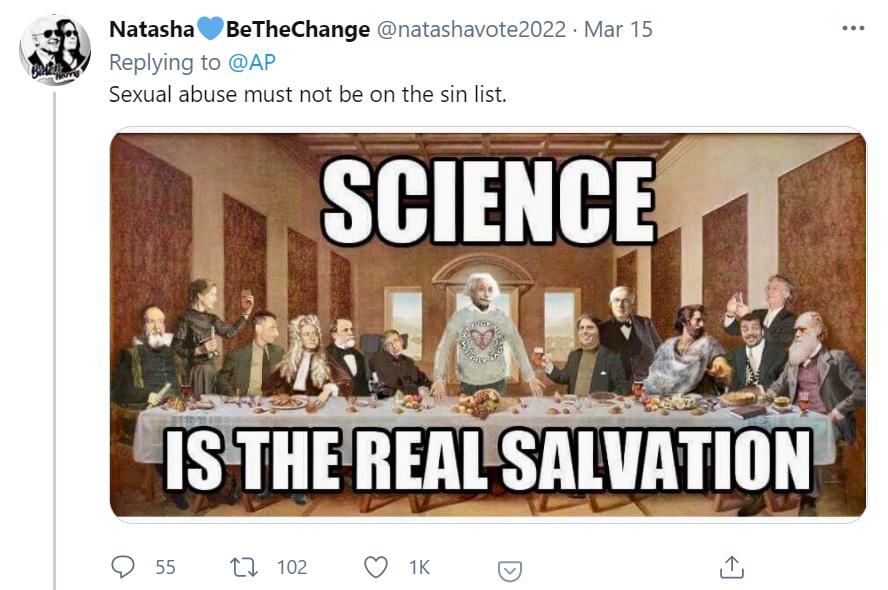The width and height of the screenshot is (888, 590).
Task: Click the reply speech bubble icon
Action: click(x=122, y=567)
